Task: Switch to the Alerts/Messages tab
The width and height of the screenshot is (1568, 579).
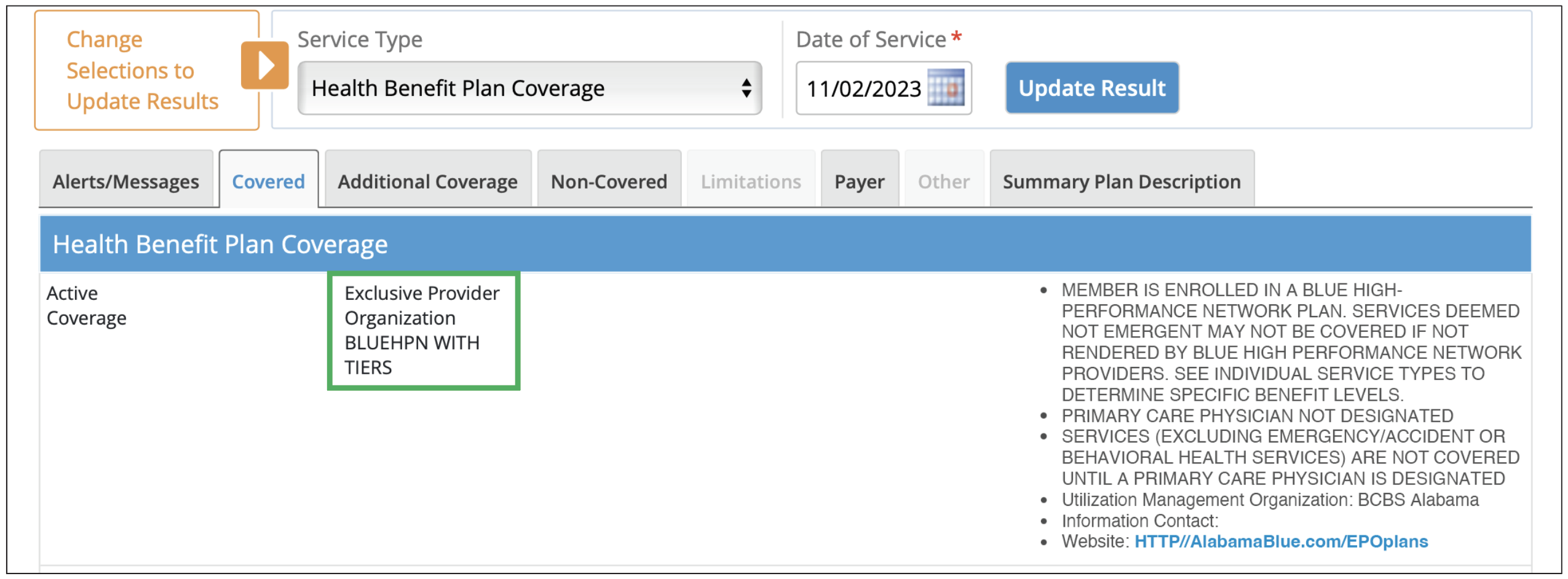Action: pyautogui.click(x=125, y=181)
